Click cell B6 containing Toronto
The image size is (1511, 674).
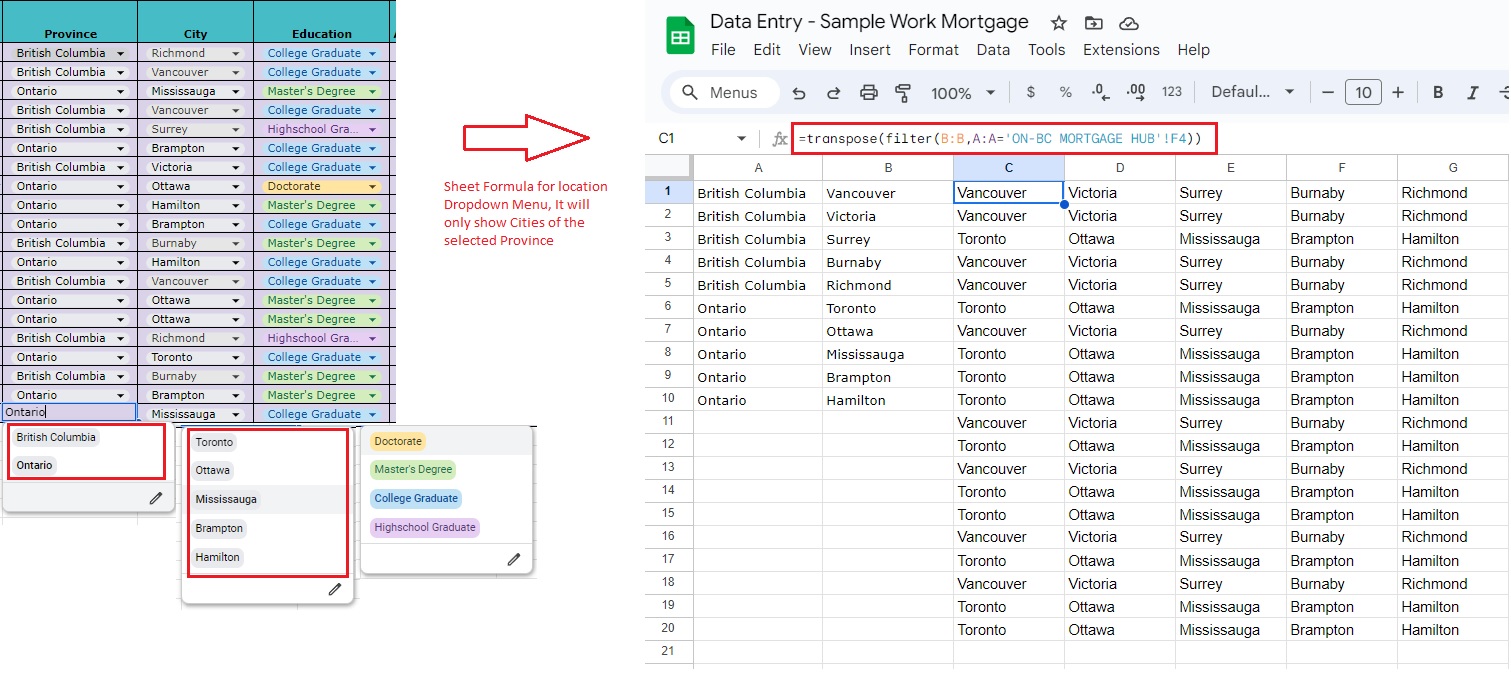tap(887, 308)
